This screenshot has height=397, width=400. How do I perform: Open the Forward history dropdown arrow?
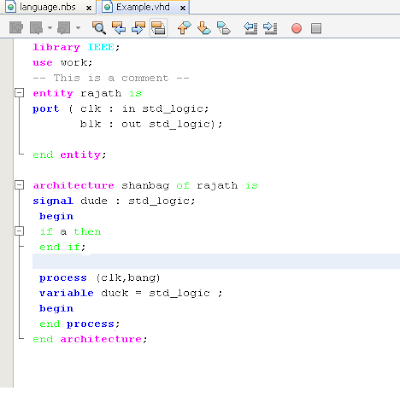coord(78,28)
